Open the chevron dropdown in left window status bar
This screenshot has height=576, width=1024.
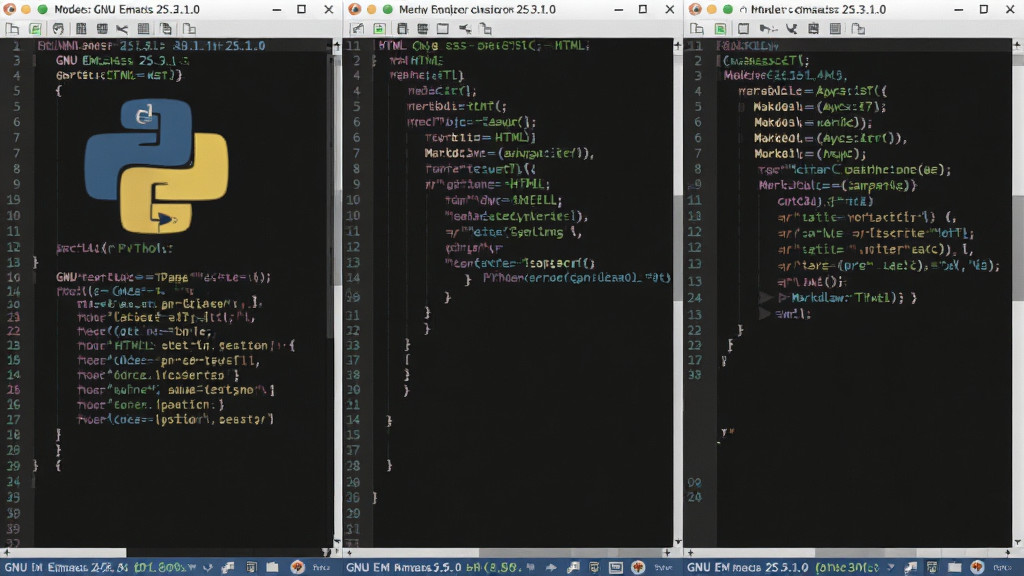(x=208, y=568)
